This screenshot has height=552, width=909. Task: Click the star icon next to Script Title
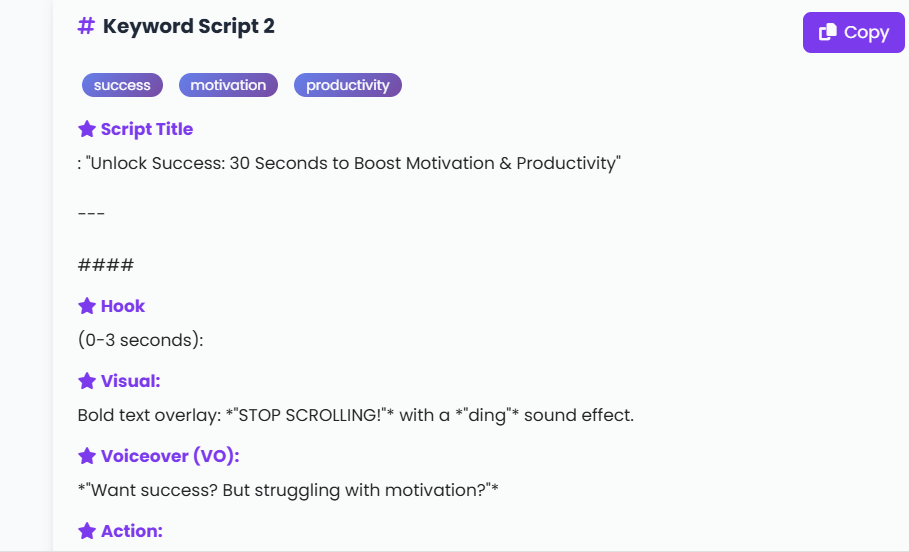[87, 129]
